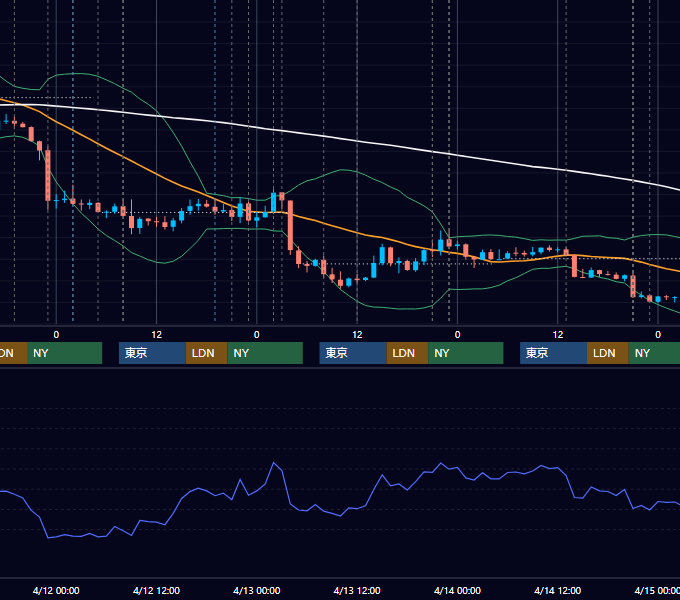Select the NY session block for 4/13
Viewport: 680px width, 600px height.
(466, 353)
